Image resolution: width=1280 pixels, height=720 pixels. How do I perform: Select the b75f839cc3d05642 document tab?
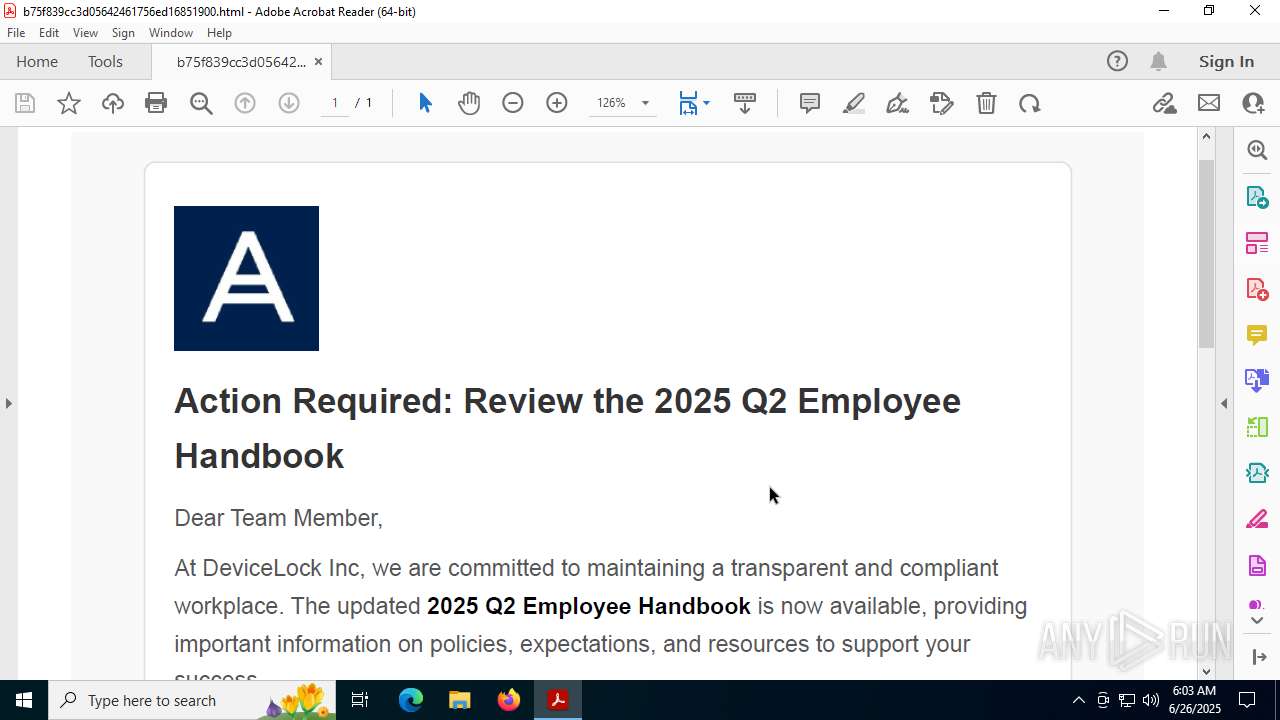point(241,62)
